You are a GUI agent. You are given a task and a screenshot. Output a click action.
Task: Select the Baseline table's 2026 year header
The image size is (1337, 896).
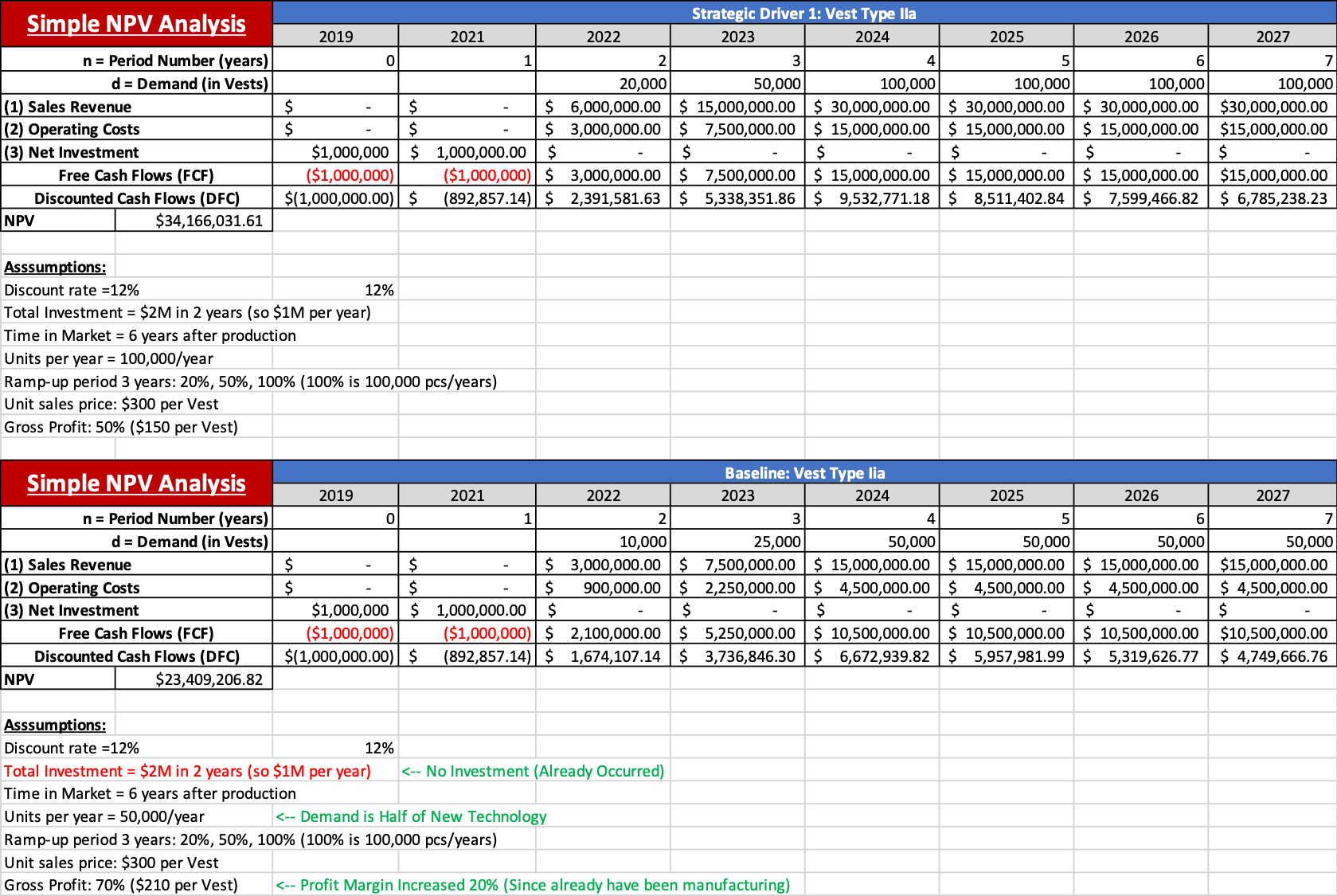[1141, 495]
